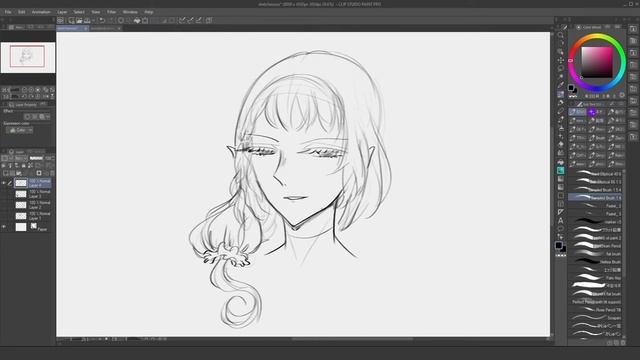Open the Animation menu
Image resolution: width=640 pixels, height=360 pixels.
pos(41,12)
